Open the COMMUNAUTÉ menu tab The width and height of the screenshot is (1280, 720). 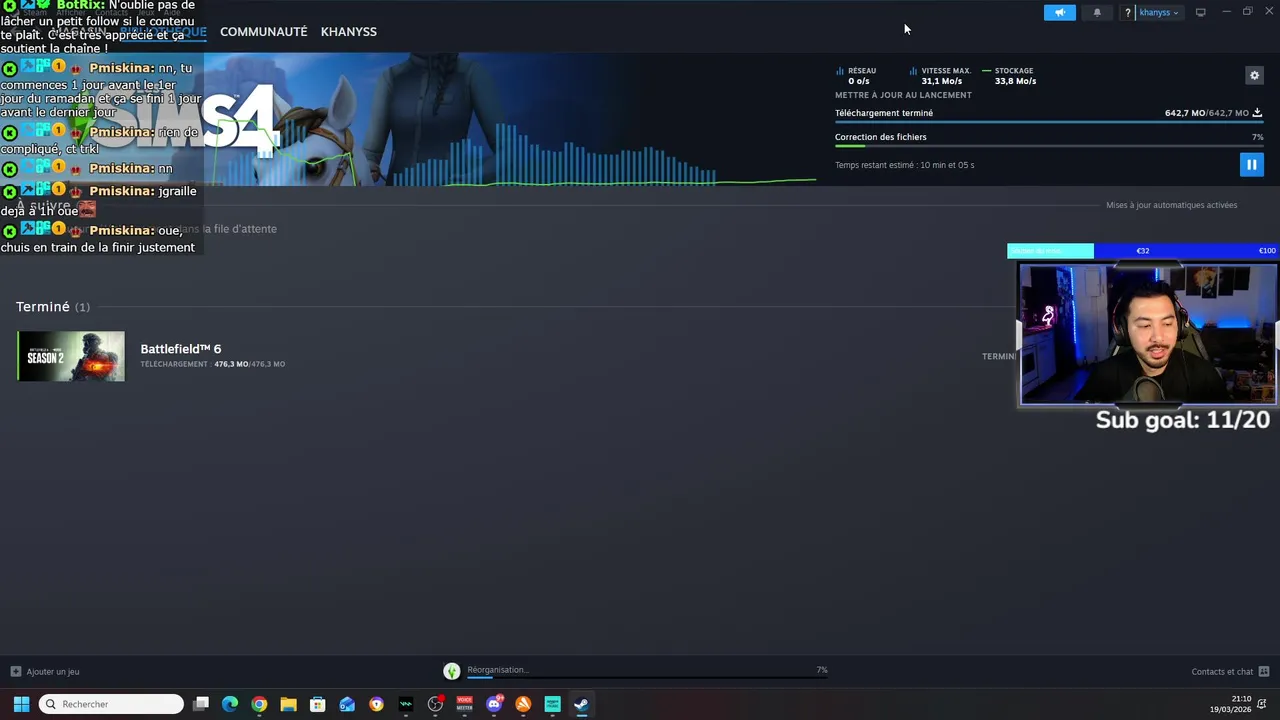click(x=263, y=32)
